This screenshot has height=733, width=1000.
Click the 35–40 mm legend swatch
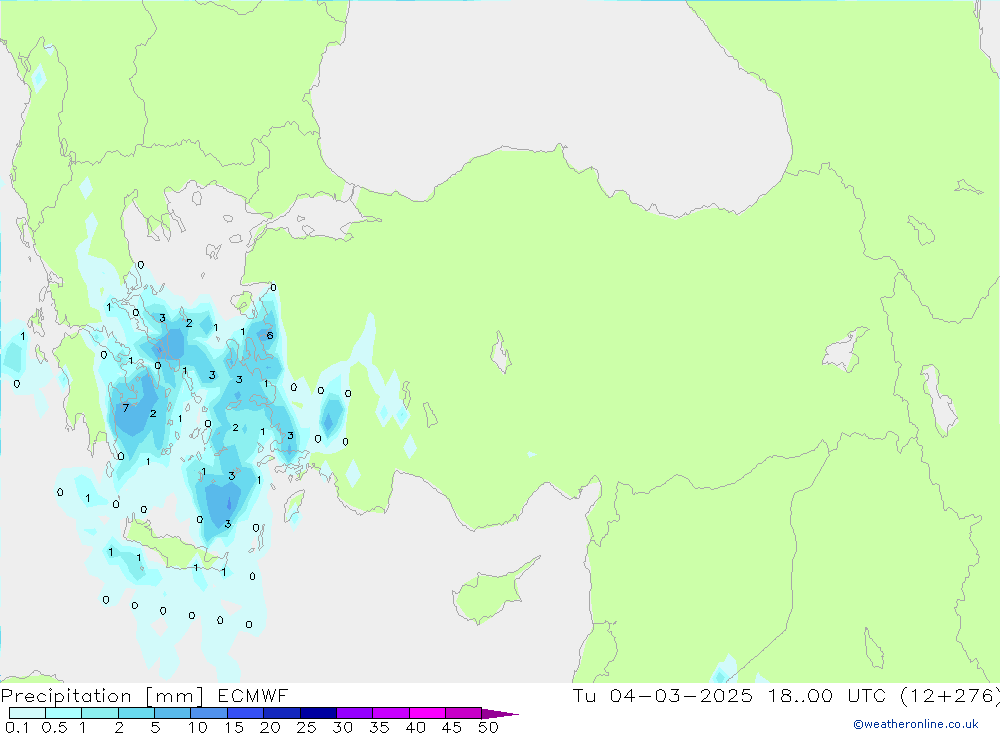coord(391,713)
